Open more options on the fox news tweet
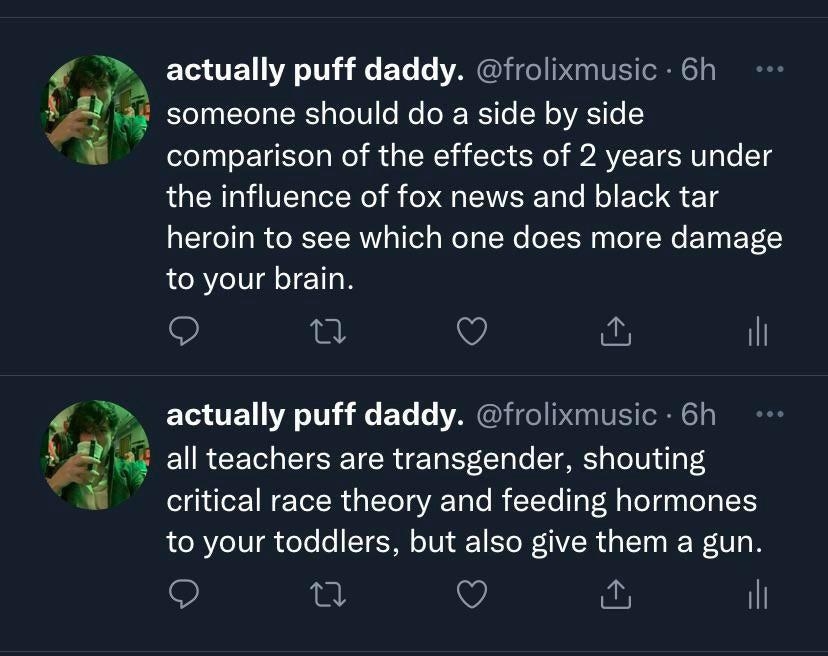 770,70
